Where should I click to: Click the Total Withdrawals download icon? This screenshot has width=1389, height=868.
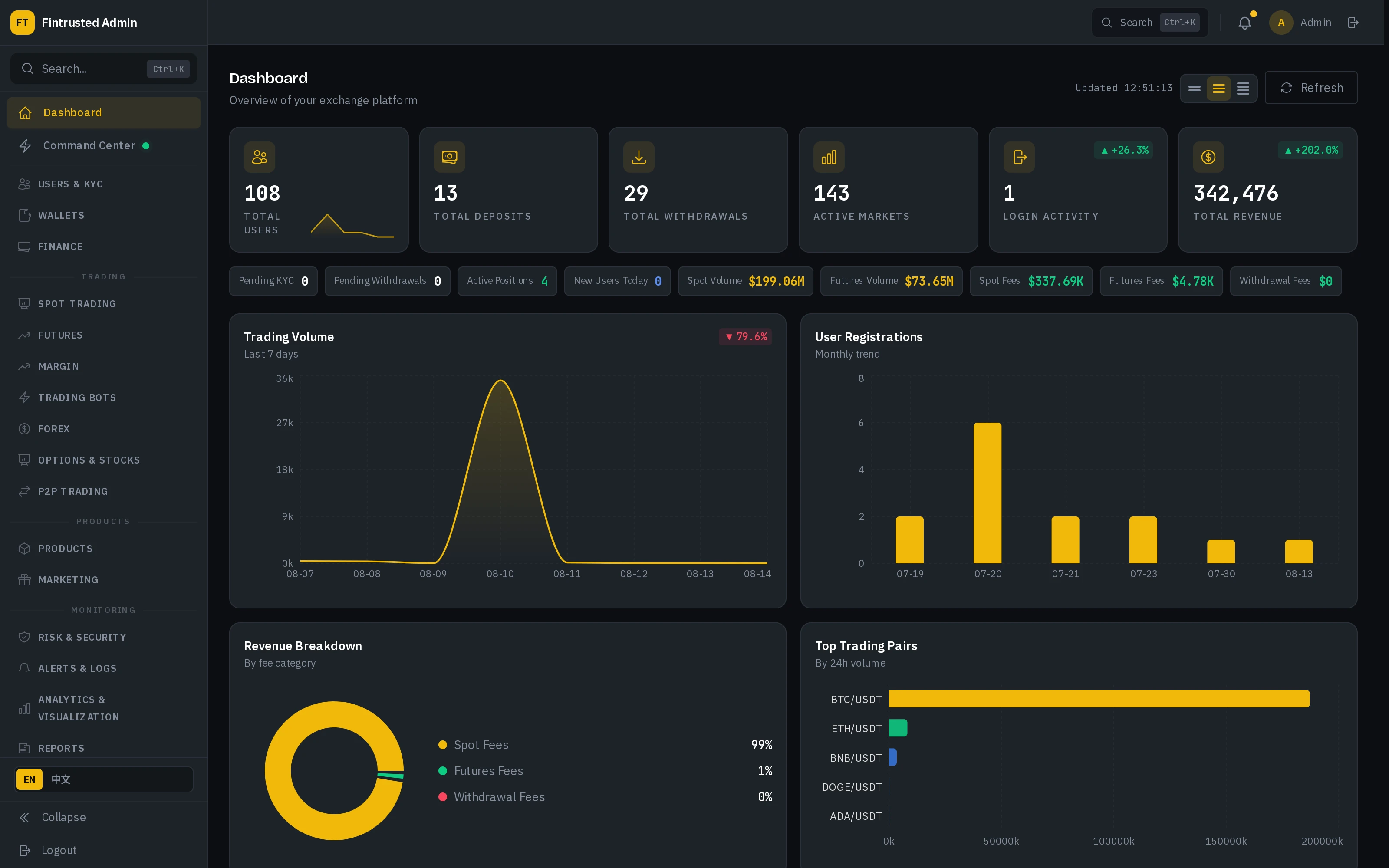639,157
